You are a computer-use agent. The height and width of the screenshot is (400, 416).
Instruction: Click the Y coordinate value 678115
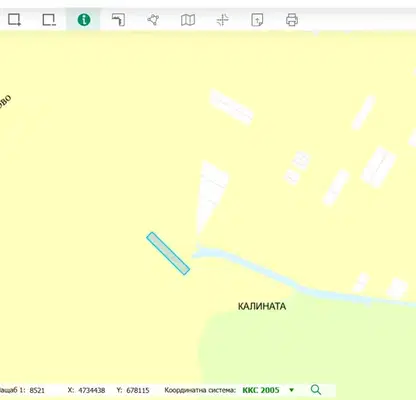[x=138, y=390]
